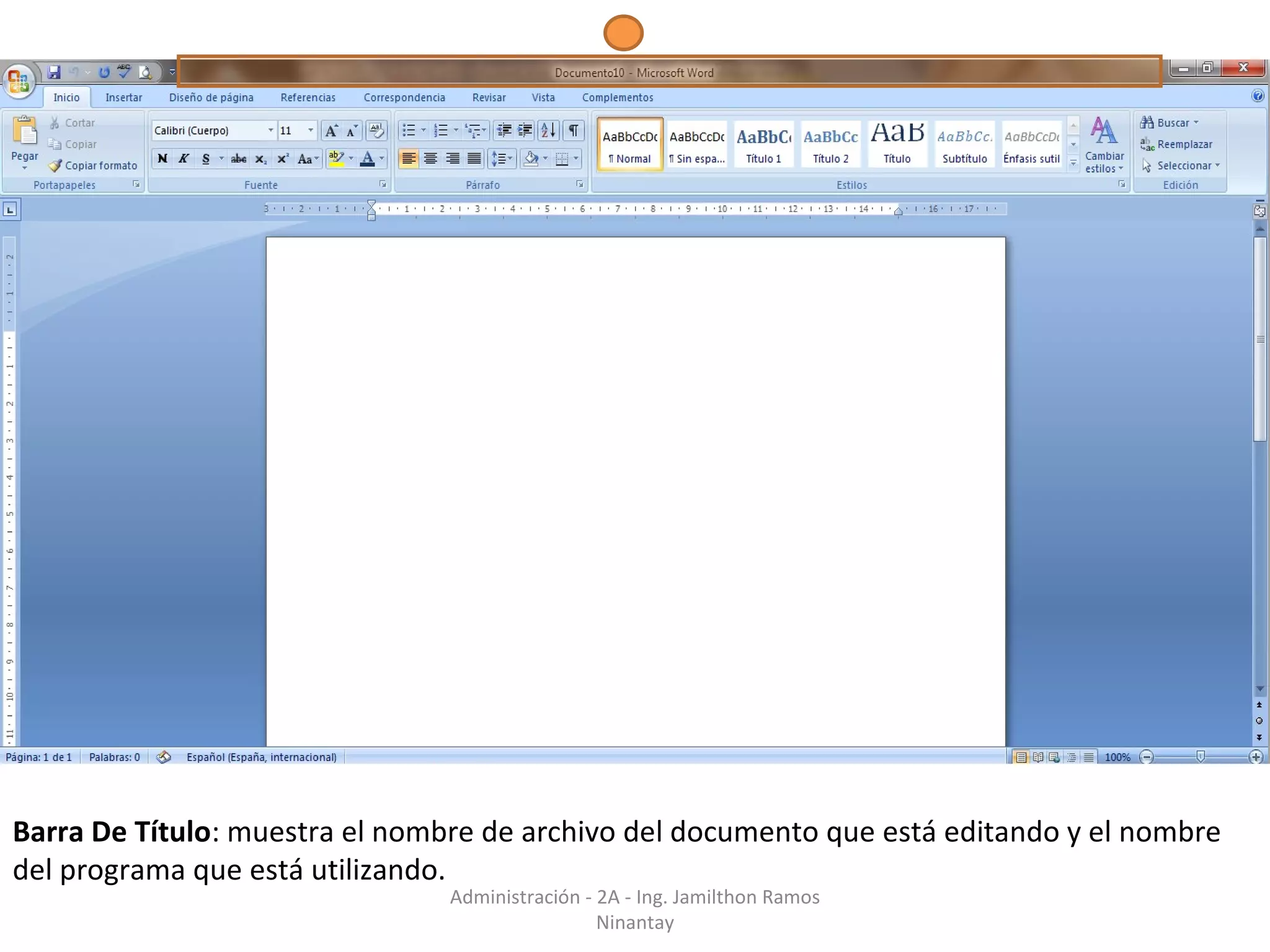Screen dimensions: 1270x952
Task: Click the Word help question mark icon
Action: pos(1257,96)
